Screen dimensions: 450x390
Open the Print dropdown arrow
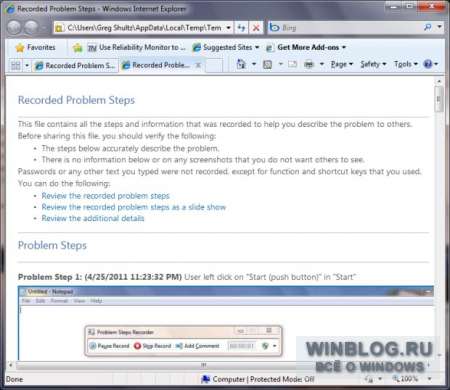point(322,64)
